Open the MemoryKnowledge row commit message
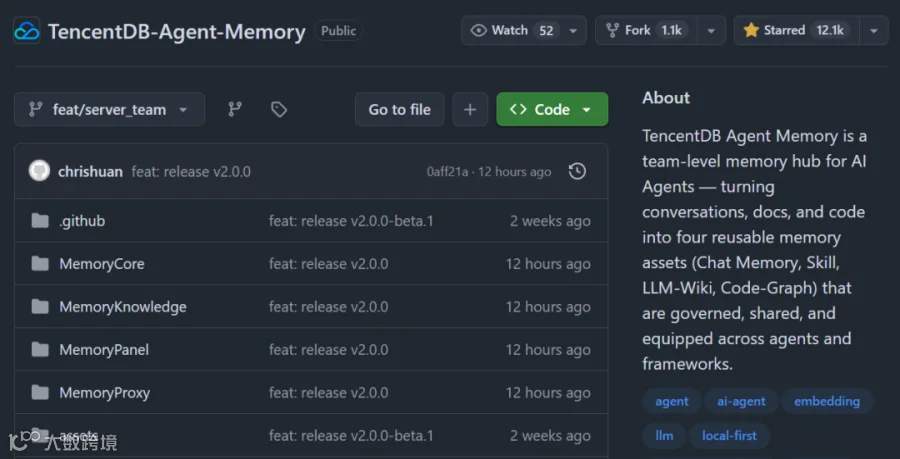 pyautogui.click(x=328, y=307)
